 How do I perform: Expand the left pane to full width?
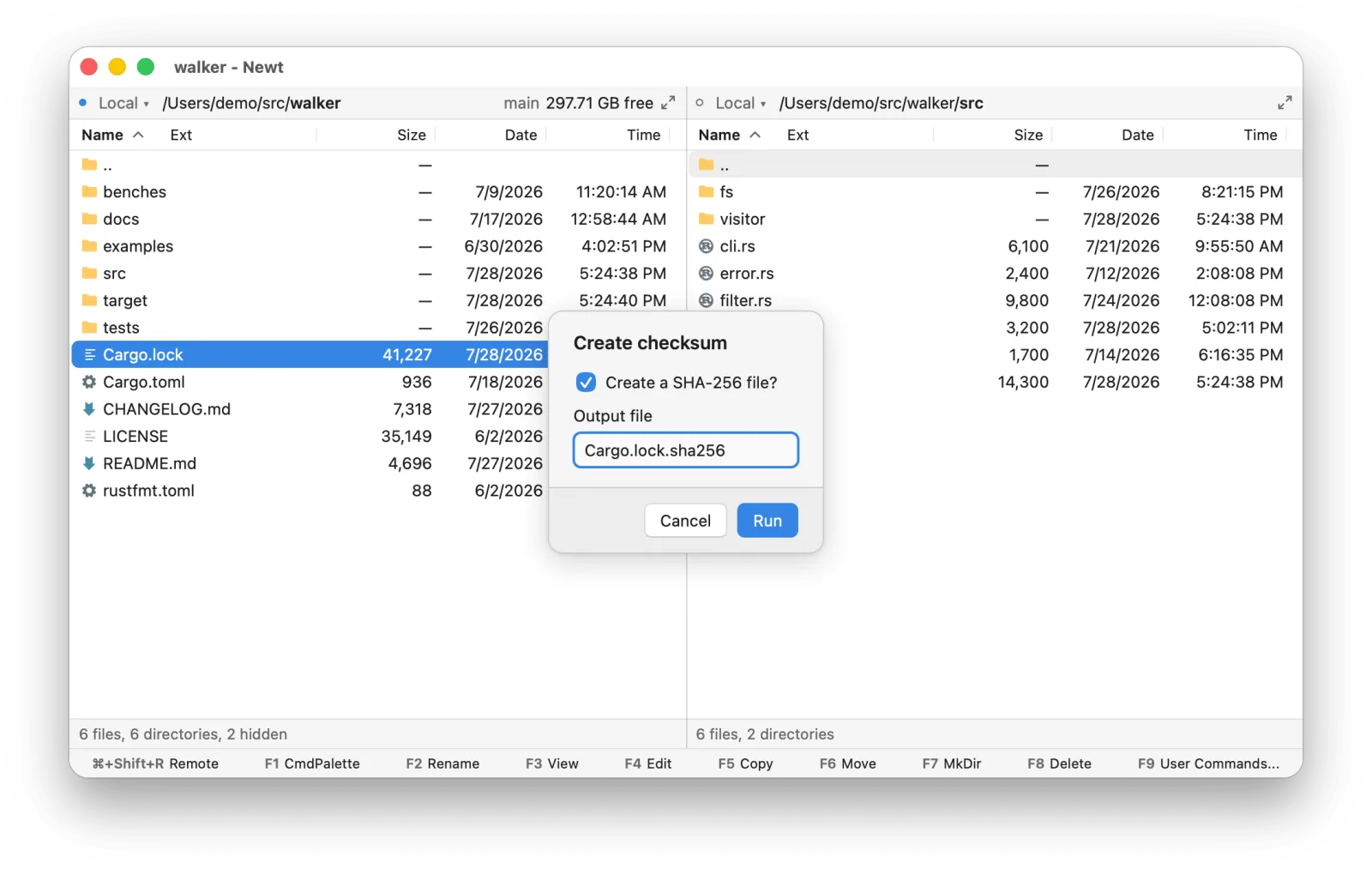[668, 103]
